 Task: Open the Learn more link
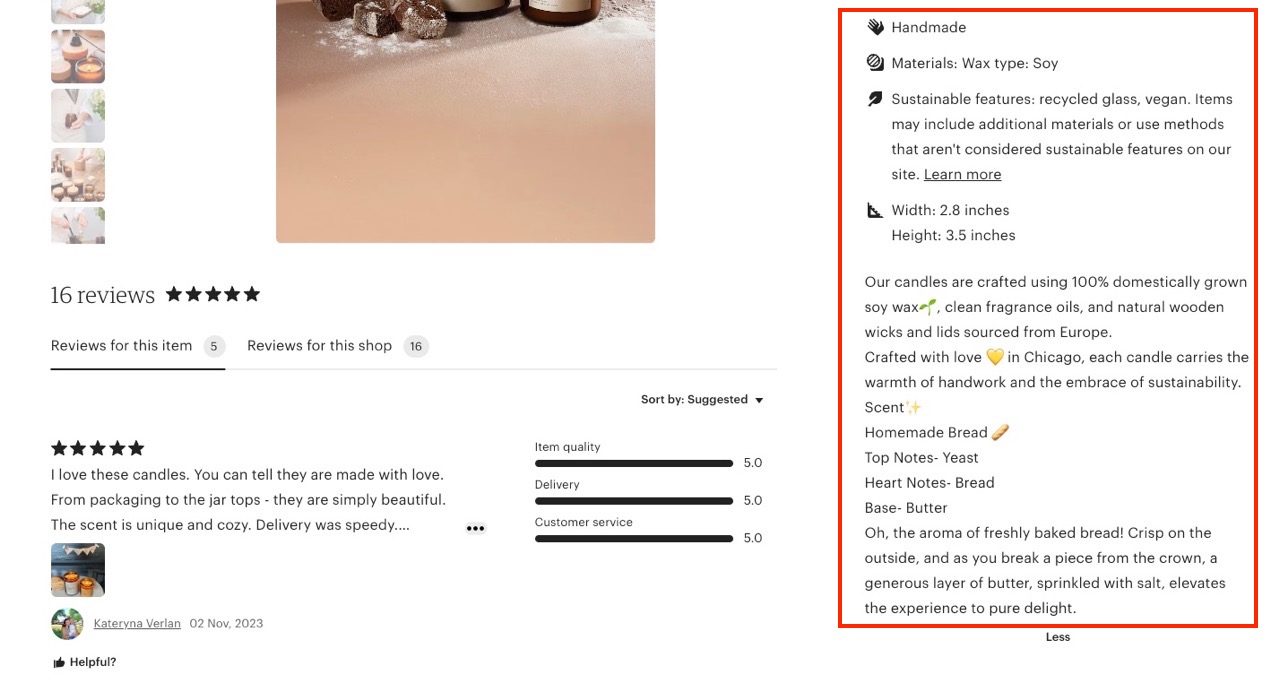point(962,174)
